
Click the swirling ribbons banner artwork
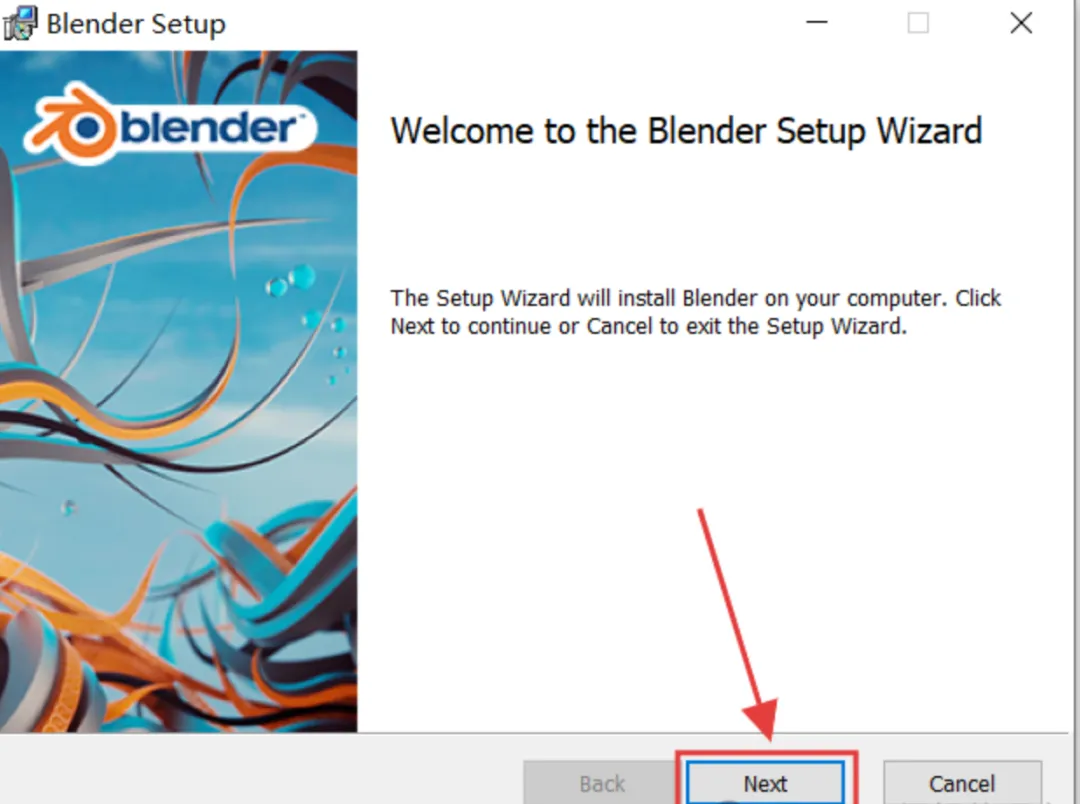point(178,391)
